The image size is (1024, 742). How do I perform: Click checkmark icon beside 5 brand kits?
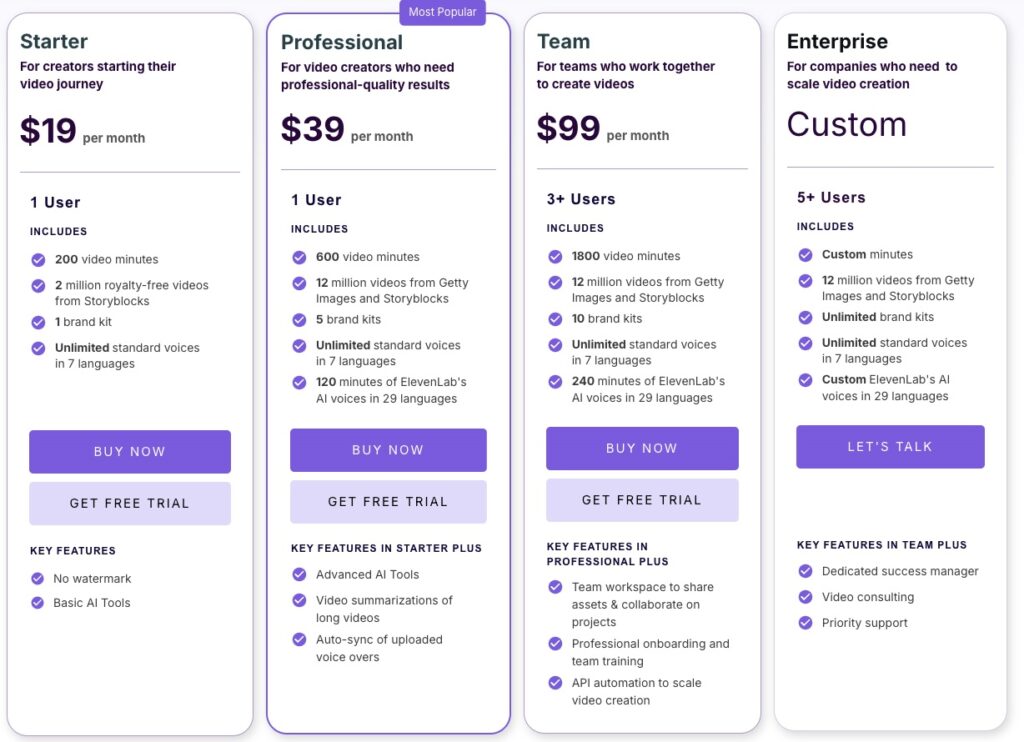click(299, 320)
